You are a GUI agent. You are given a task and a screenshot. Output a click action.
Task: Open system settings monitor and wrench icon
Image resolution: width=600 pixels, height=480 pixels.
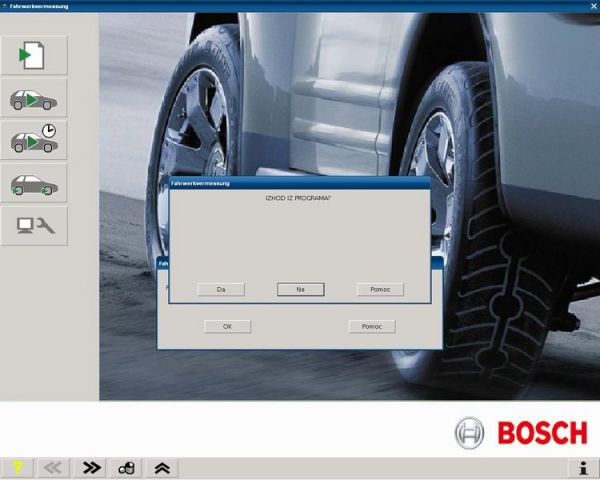(x=34, y=226)
